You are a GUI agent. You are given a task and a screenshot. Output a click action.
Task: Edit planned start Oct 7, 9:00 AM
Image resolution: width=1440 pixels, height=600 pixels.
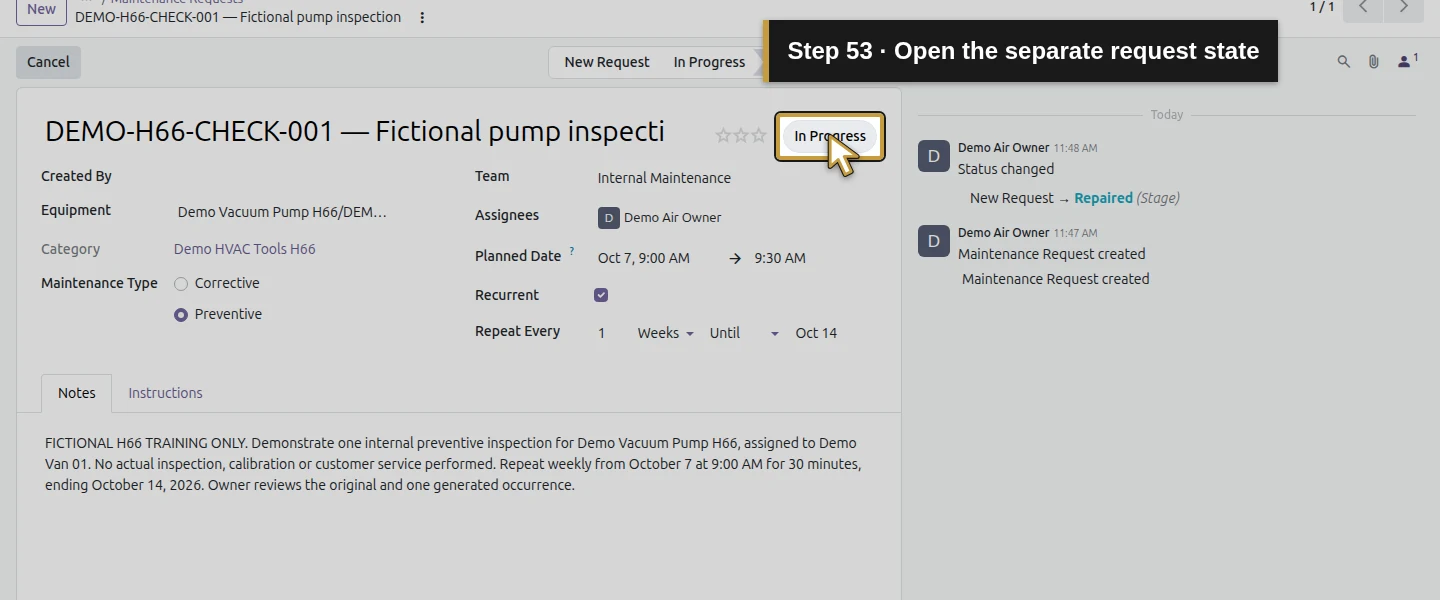click(x=644, y=258)
